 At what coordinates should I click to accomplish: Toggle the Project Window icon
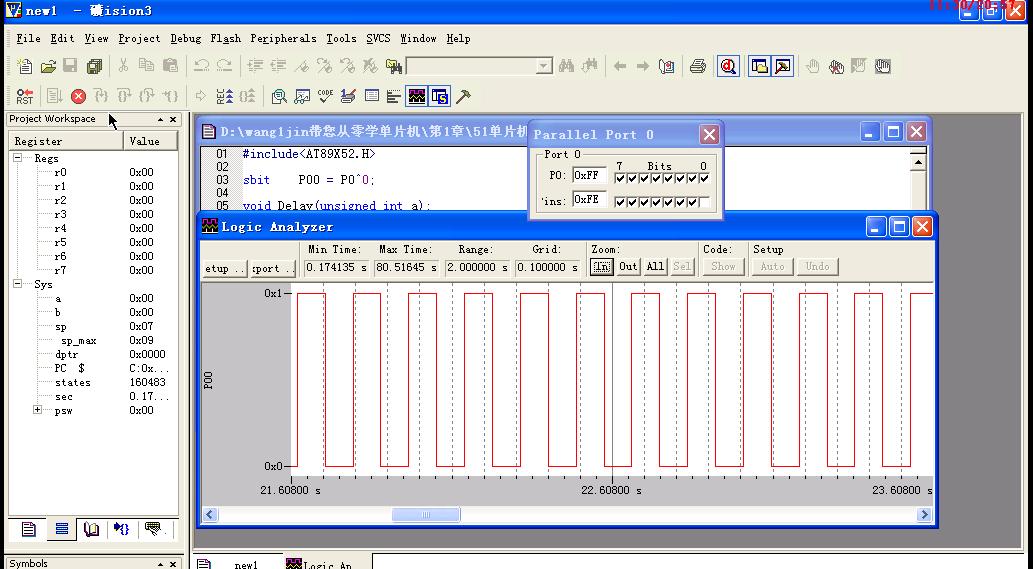[x=760, y=66]
